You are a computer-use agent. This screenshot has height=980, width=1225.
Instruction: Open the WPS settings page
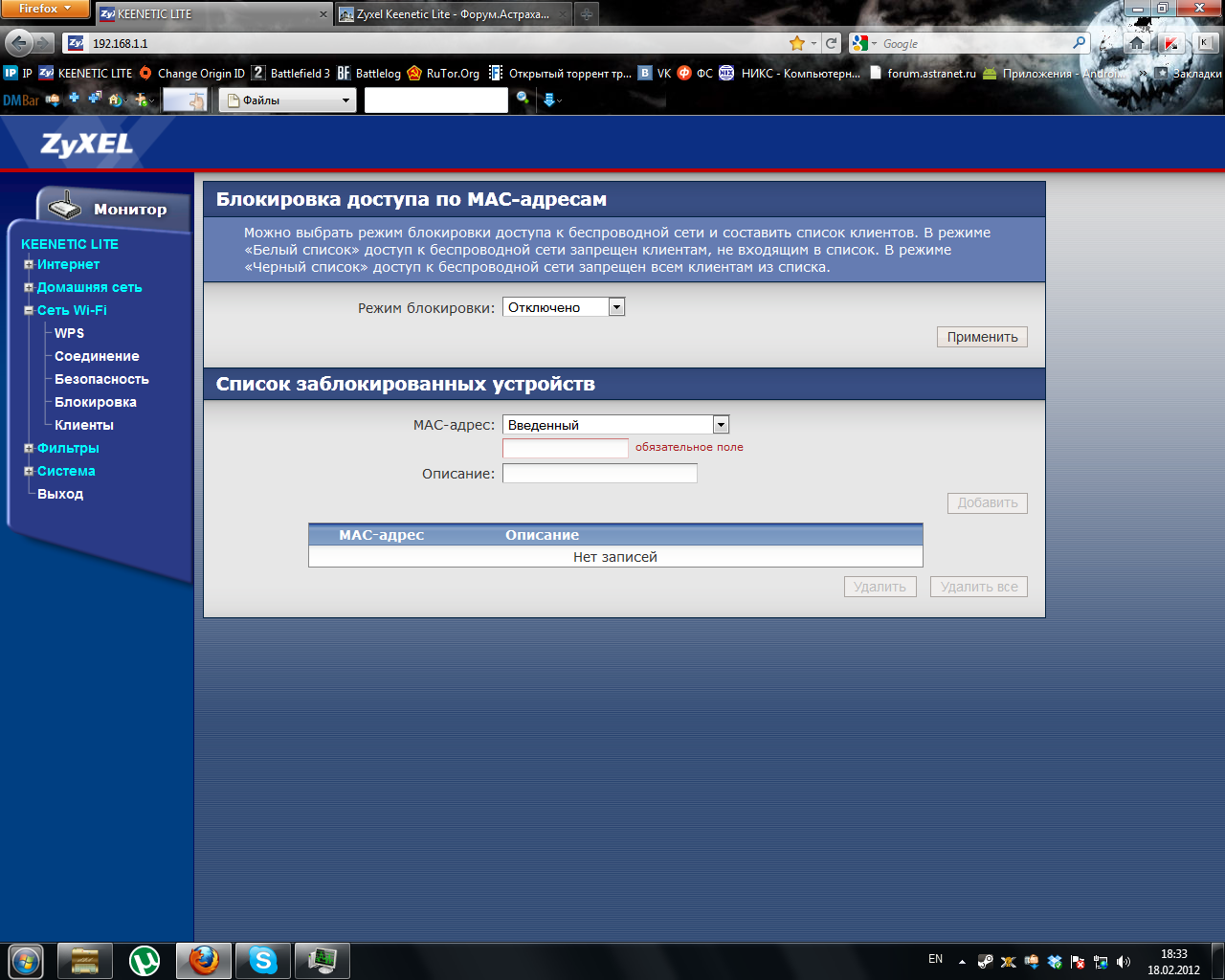pyautogui.click(x=69, y=333)
